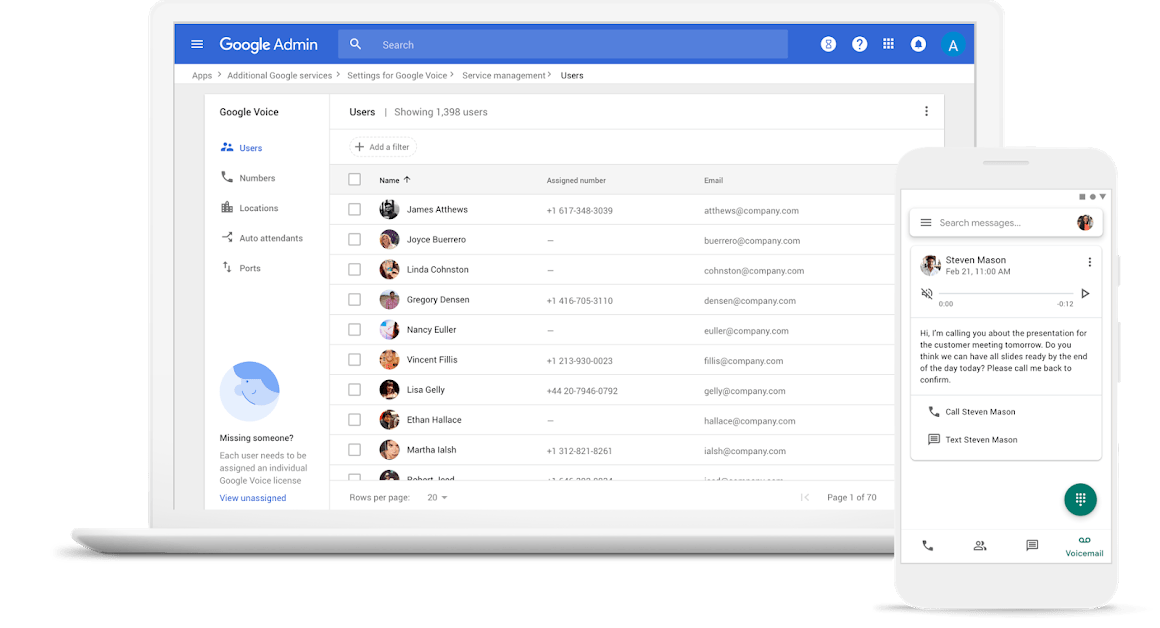
Task: Toggle the speaker mute icon in voicemail
Action: [x=927, y=294]
